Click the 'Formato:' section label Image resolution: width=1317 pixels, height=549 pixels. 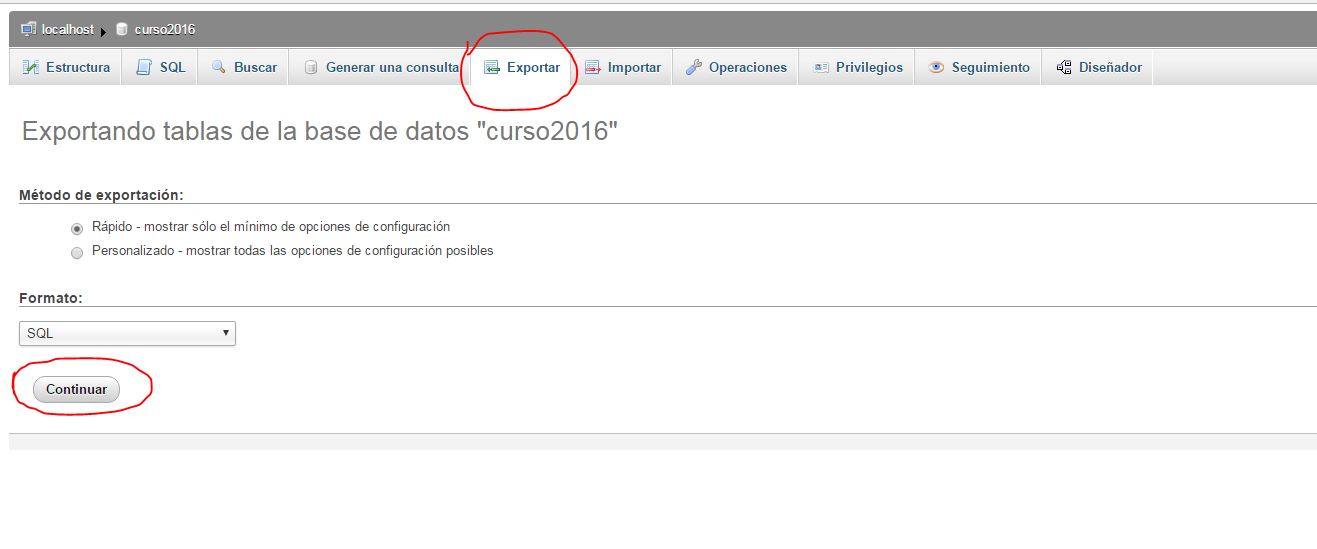(51, 298)
